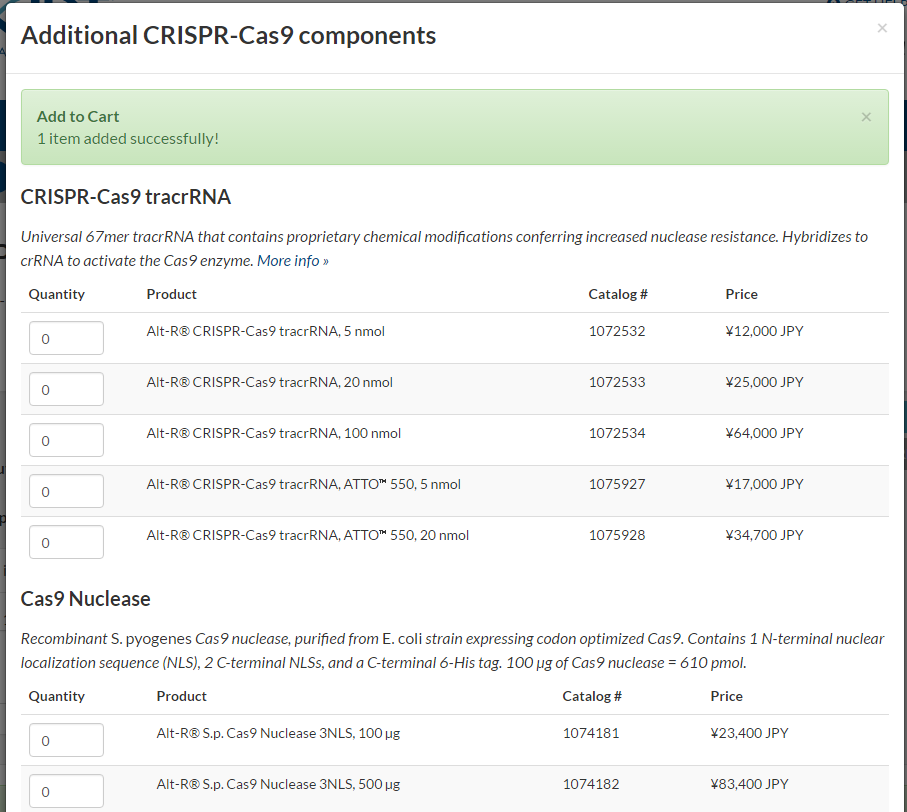907x812 pixels.
Task: Select product name tracrRNA, ATTO 550, 20 nmol
Action: tap(308, 535)
